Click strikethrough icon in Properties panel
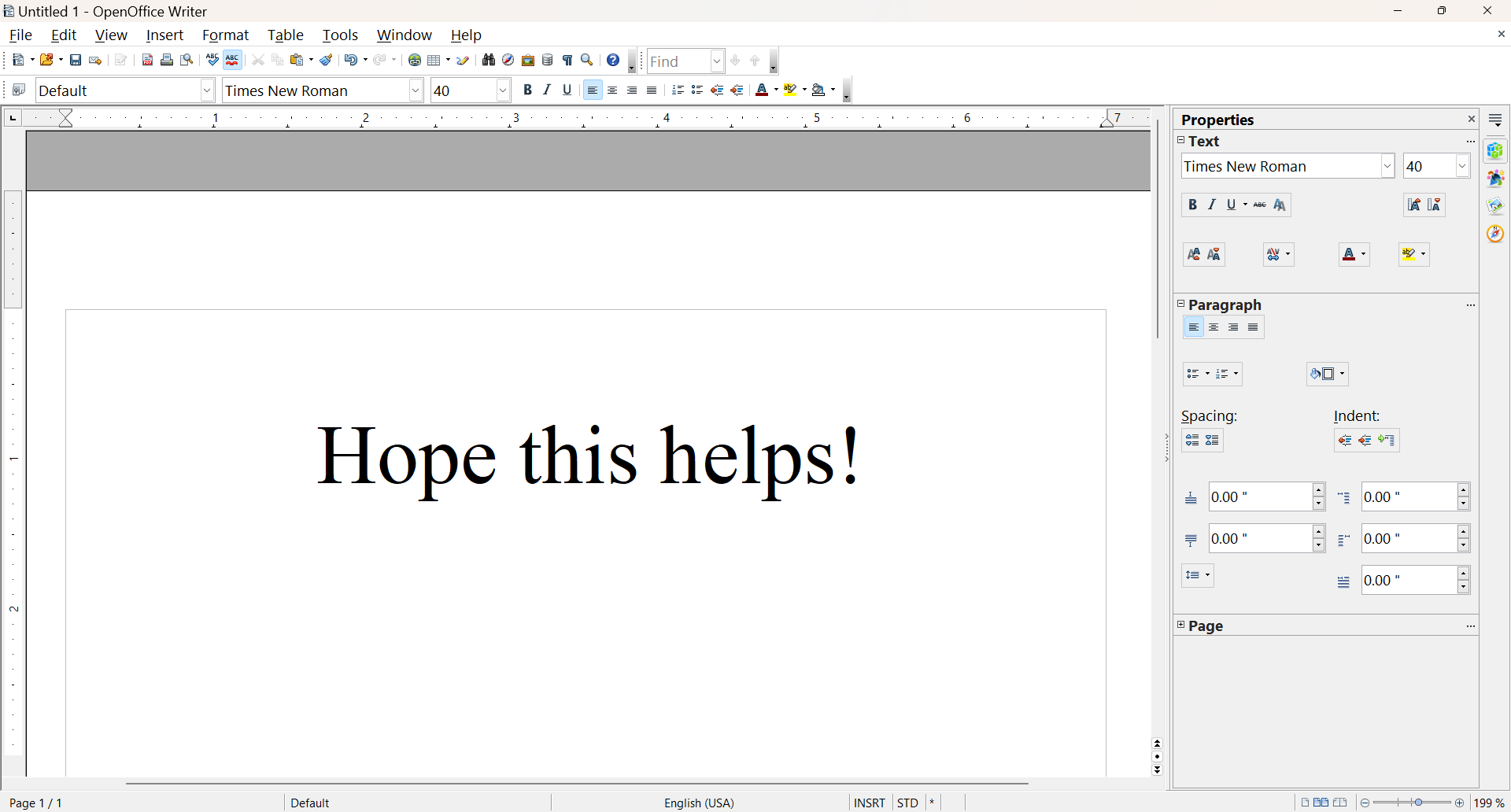This screenshot has height=812, width=1511. pos(1260,205)
